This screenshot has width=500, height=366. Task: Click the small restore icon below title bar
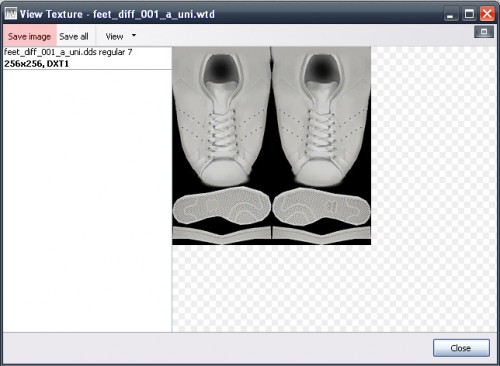coord(484,32)
